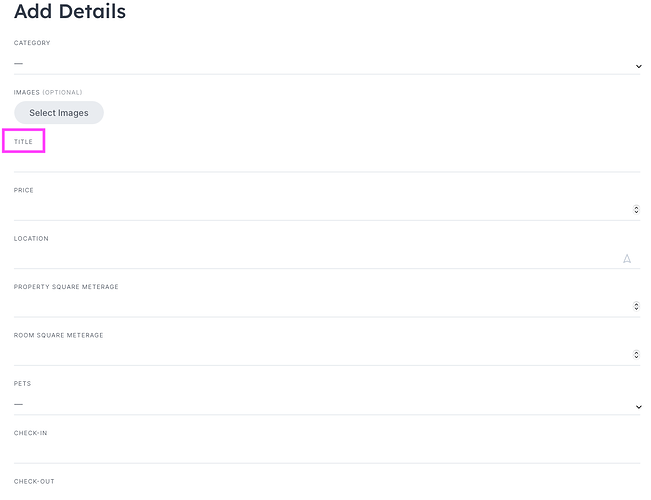Click the Category label text

[x=32, y=43]
